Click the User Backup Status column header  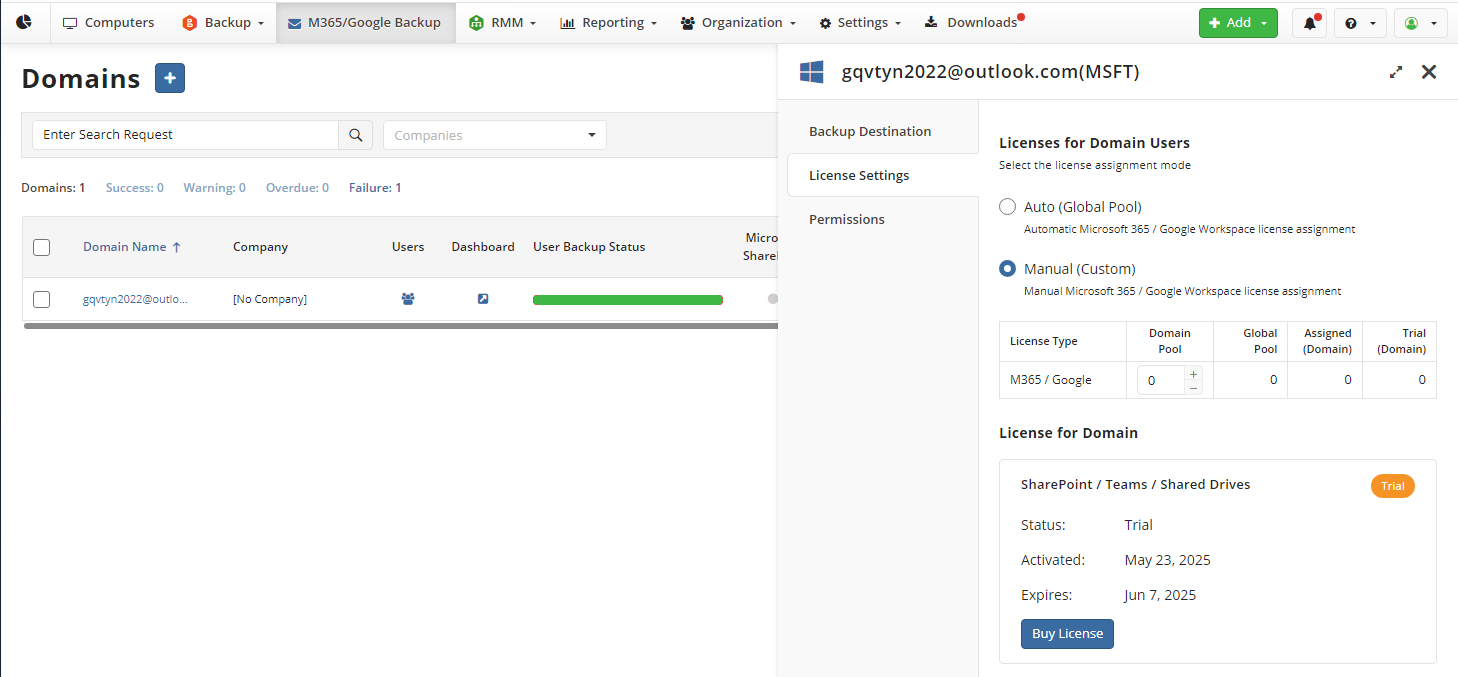[x=589, y=247]
